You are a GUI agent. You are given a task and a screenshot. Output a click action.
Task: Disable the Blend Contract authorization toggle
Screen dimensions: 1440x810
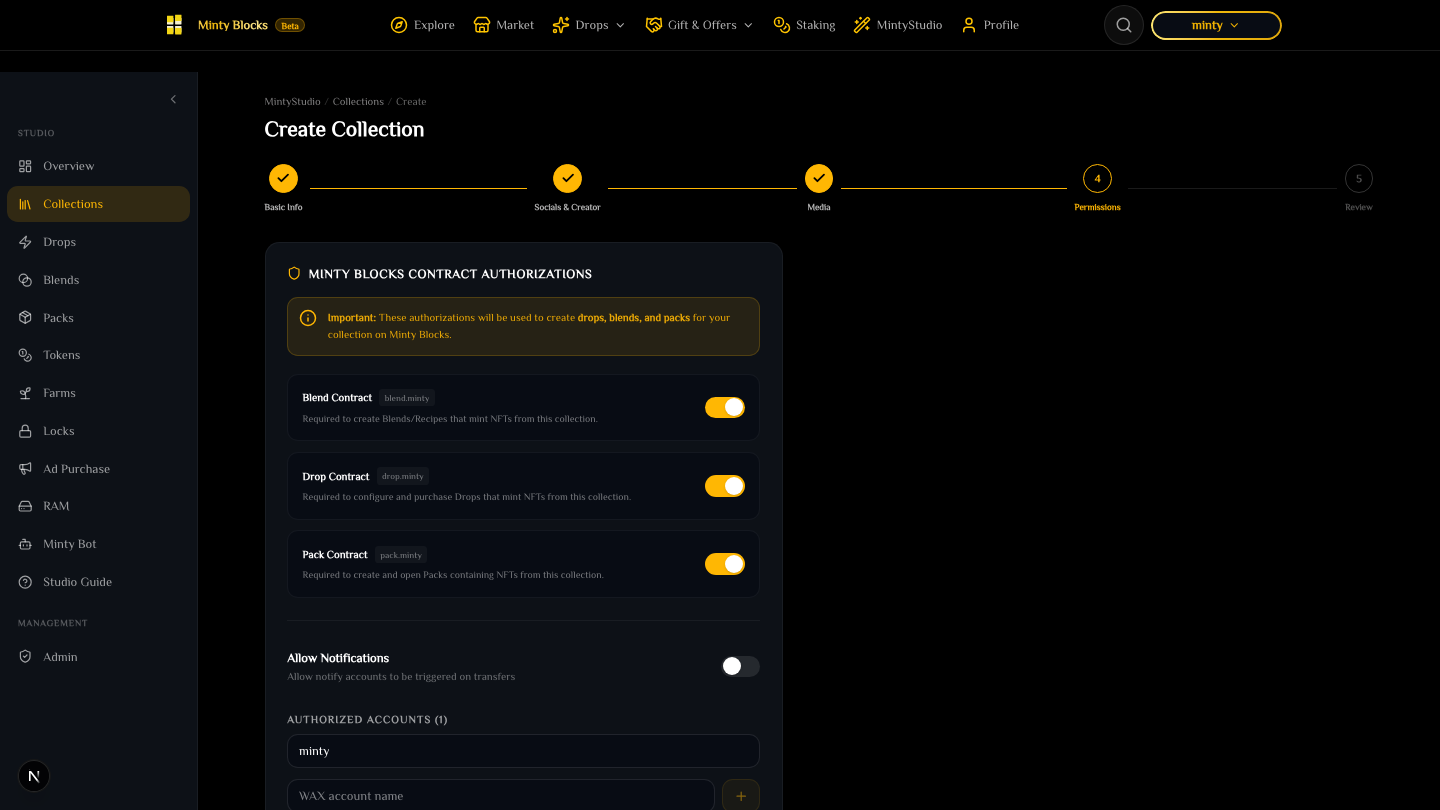725,407
